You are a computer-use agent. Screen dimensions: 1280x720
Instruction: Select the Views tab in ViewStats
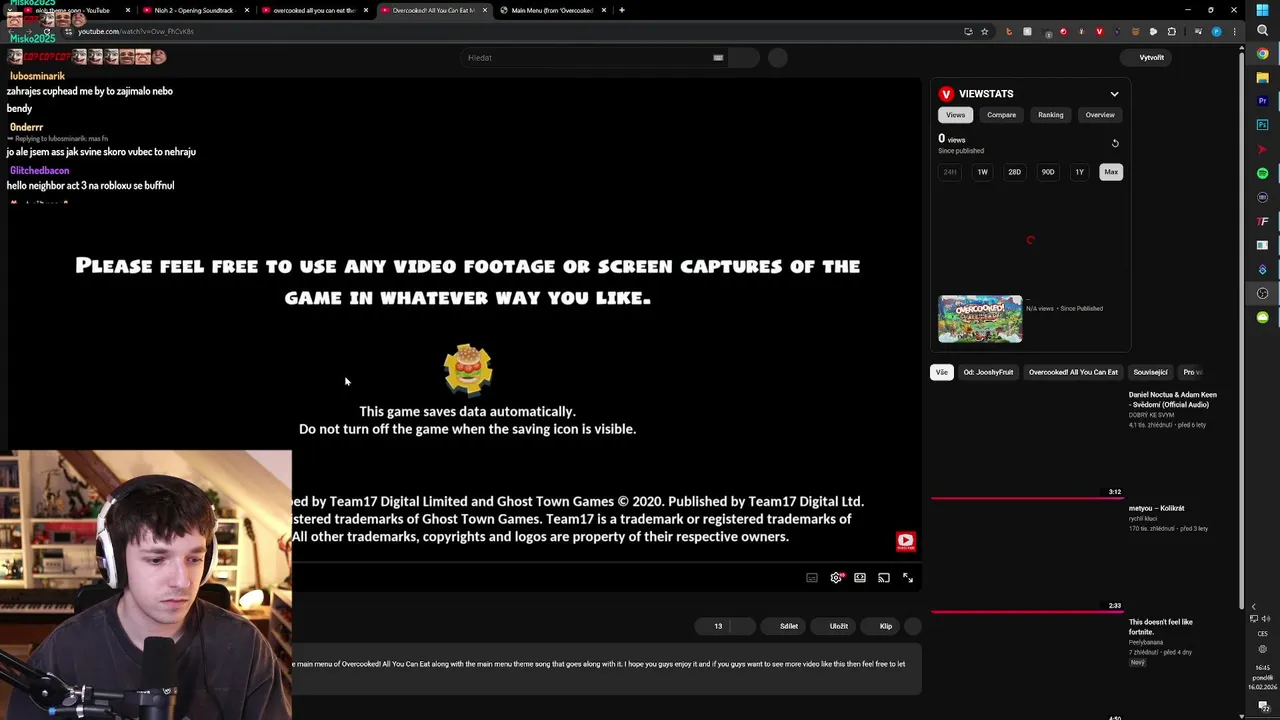956,115
